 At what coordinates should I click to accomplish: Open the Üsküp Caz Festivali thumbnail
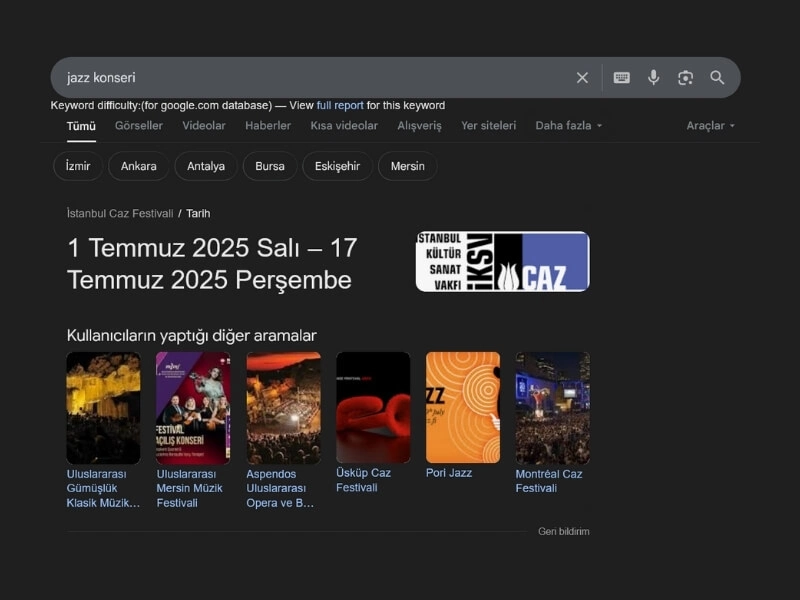click(373, 408)
